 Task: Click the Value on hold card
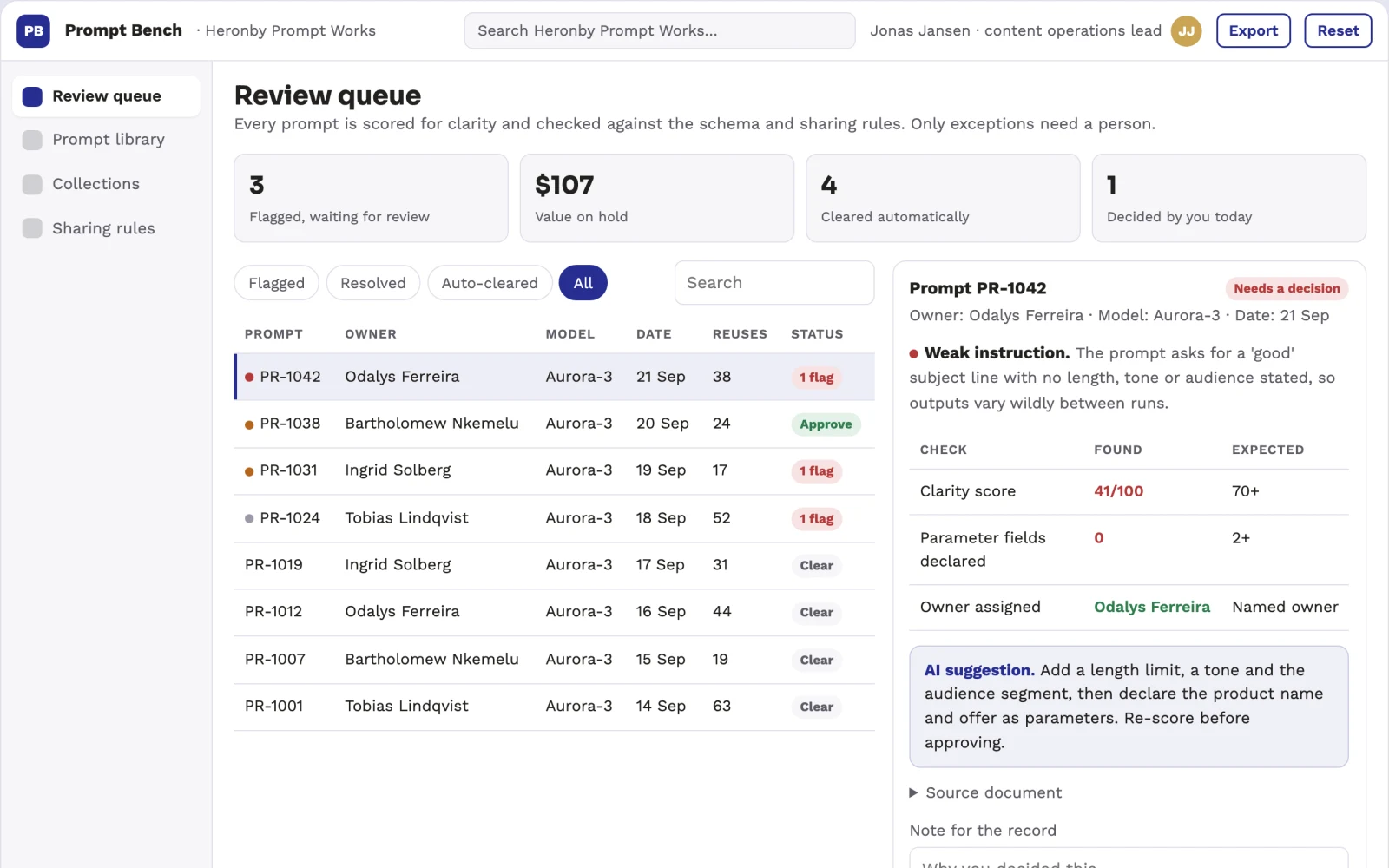click(656, 198)
